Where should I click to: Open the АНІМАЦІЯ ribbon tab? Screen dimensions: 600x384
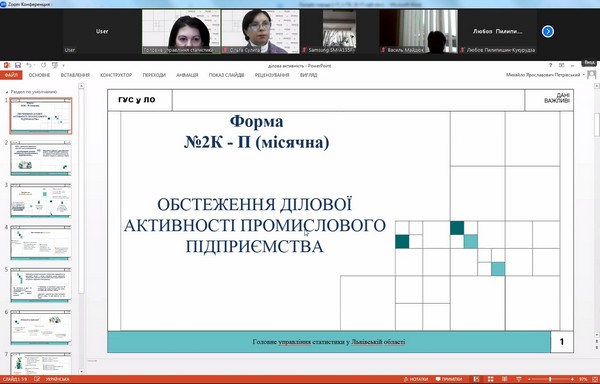187,75
